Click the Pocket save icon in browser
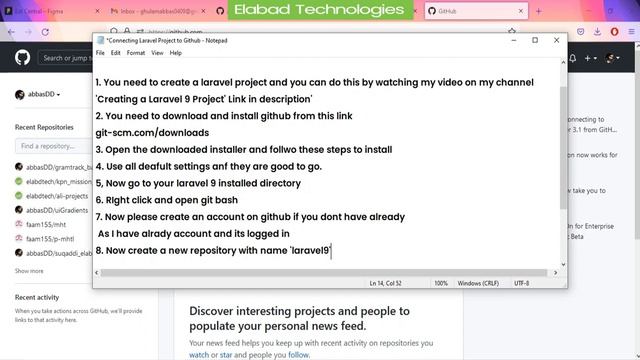This screenshot has width=640, height=360. (580, 32)
